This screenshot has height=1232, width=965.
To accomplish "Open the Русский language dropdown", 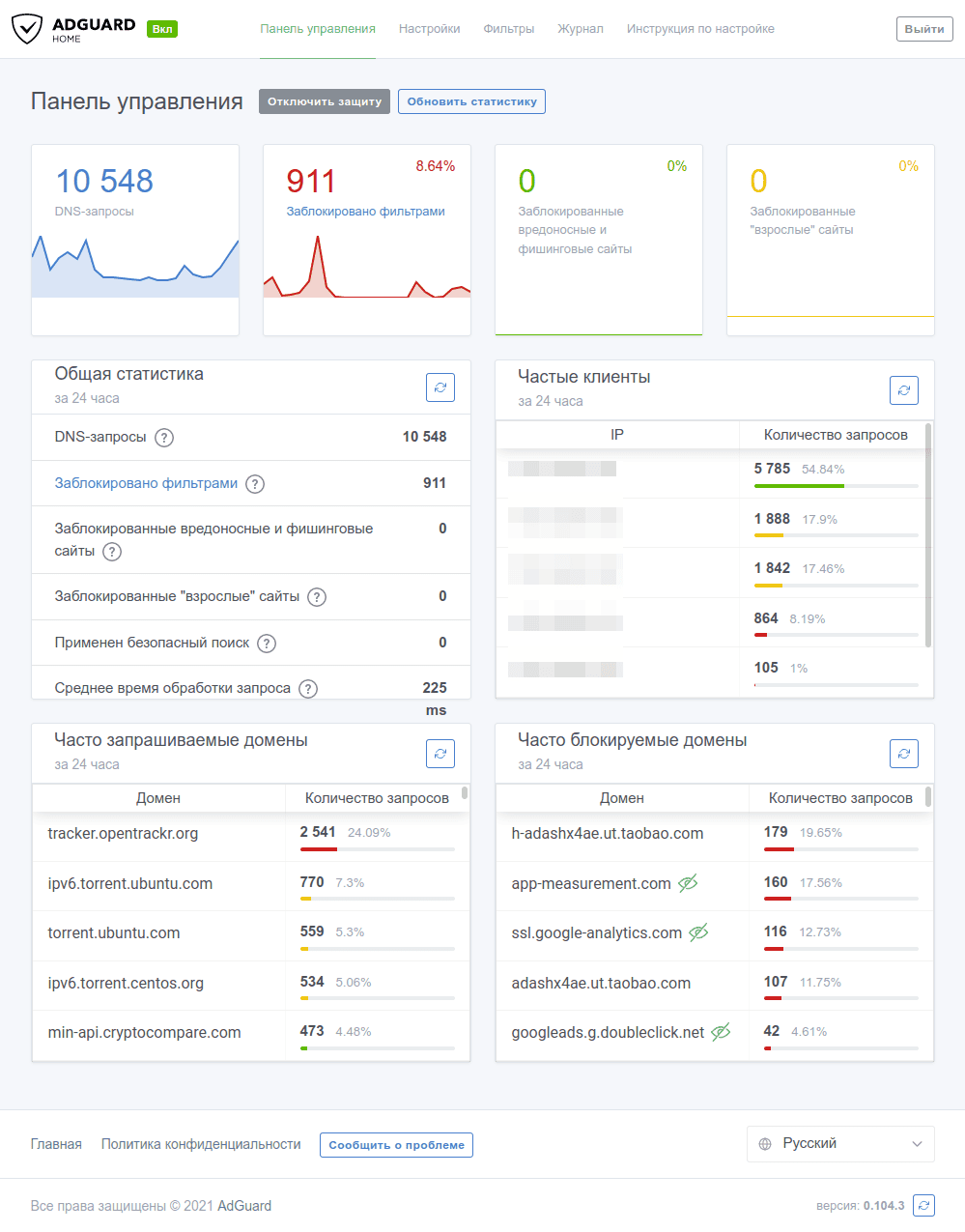I will point(839,1143).
